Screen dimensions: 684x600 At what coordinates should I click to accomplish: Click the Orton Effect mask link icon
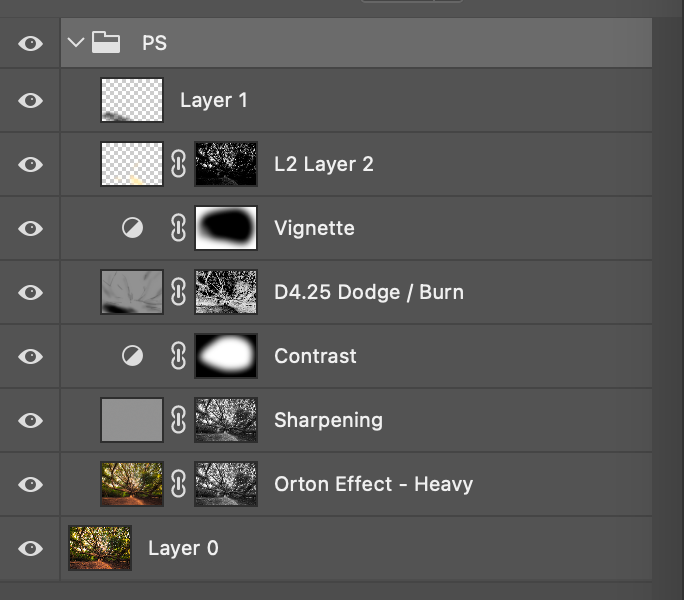178,484
